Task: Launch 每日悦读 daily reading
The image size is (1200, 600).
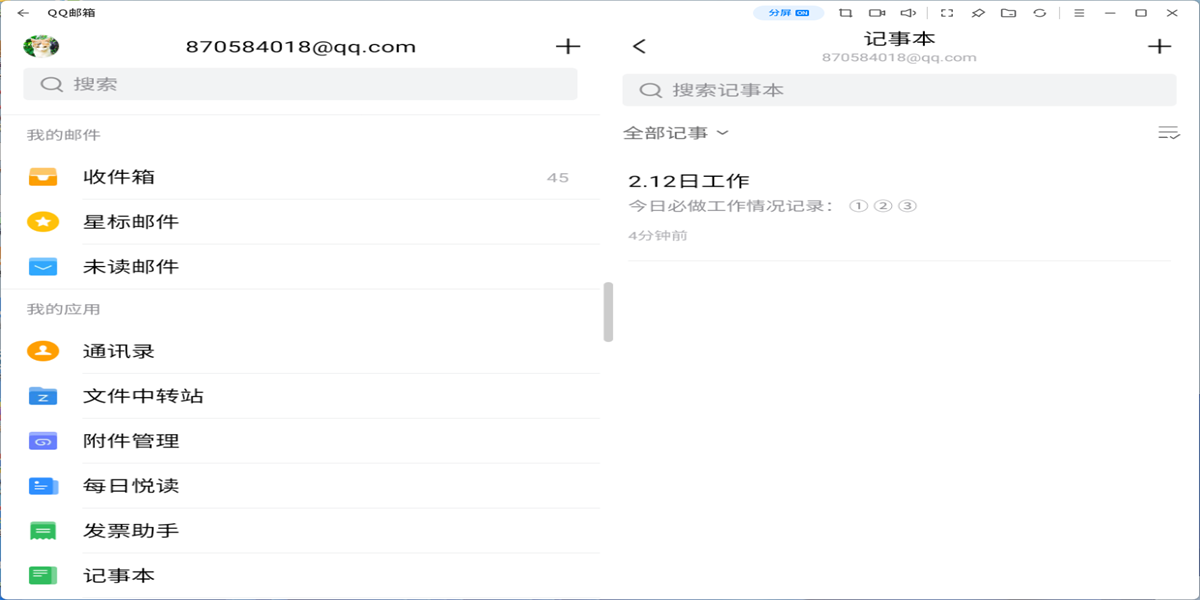Action: tap(130, 485)
